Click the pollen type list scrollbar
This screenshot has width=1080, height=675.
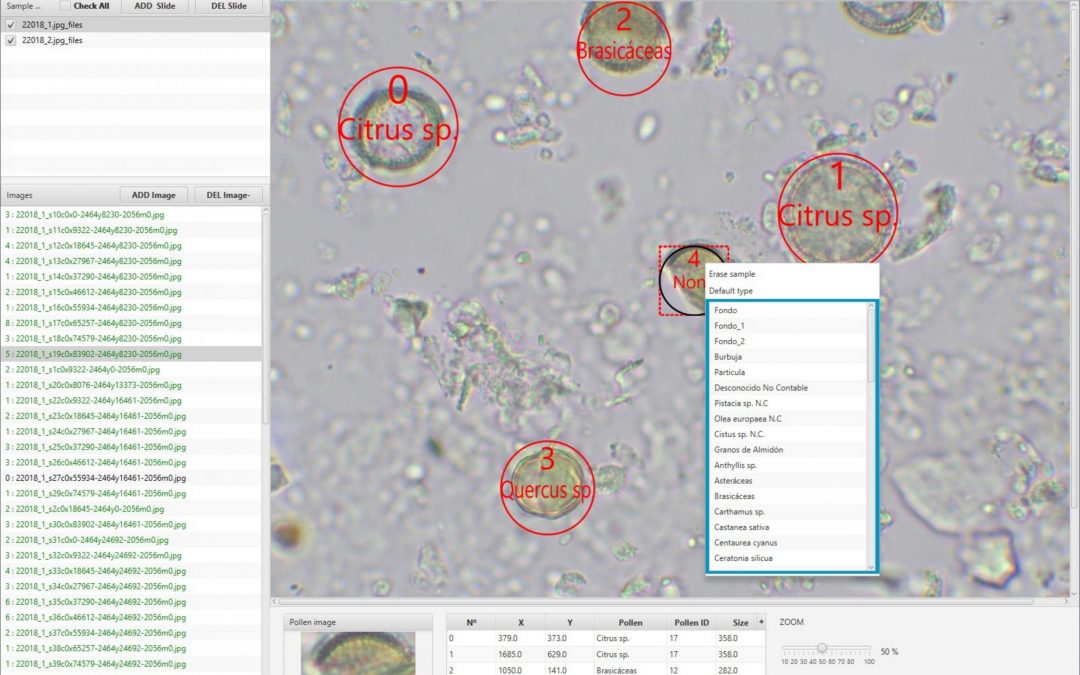pos(871,345)
